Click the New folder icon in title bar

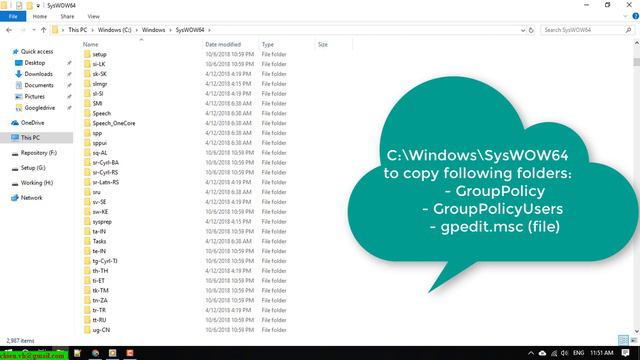[29, 5]
